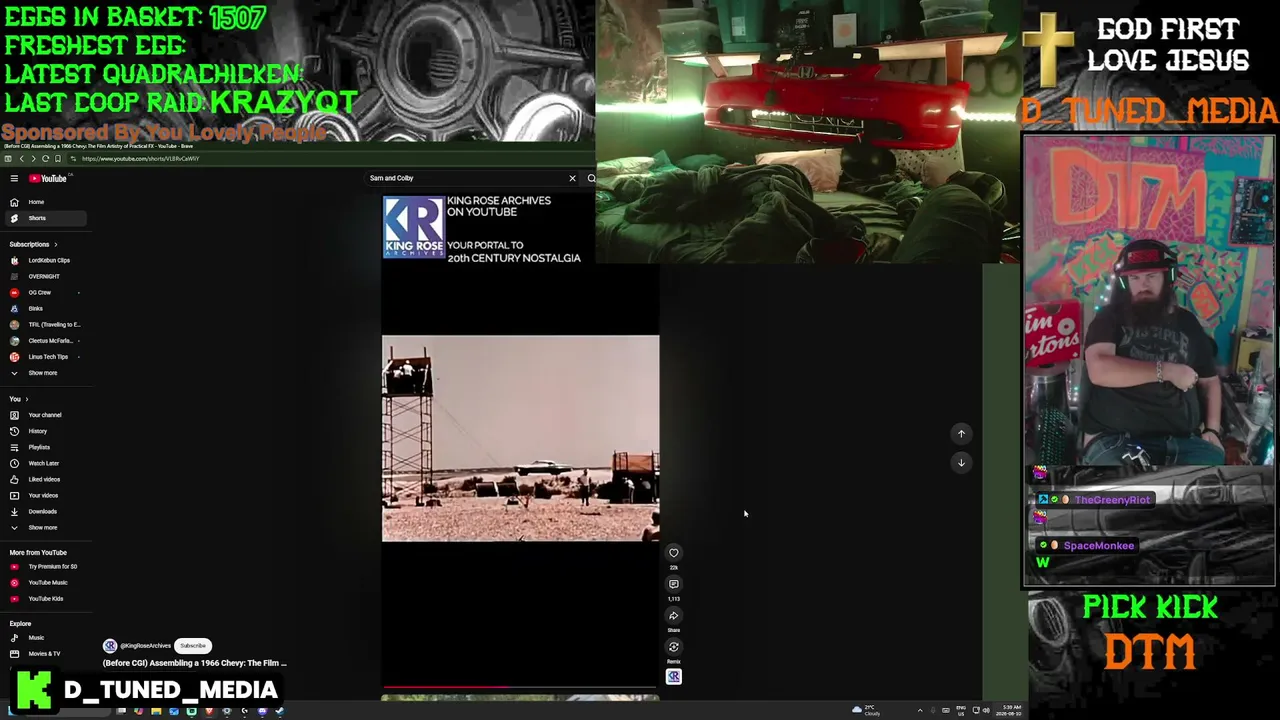This screenshot has width=1280, height=720.
Task: Open the taskbar weather widget
Action: (x=866, y=710)
